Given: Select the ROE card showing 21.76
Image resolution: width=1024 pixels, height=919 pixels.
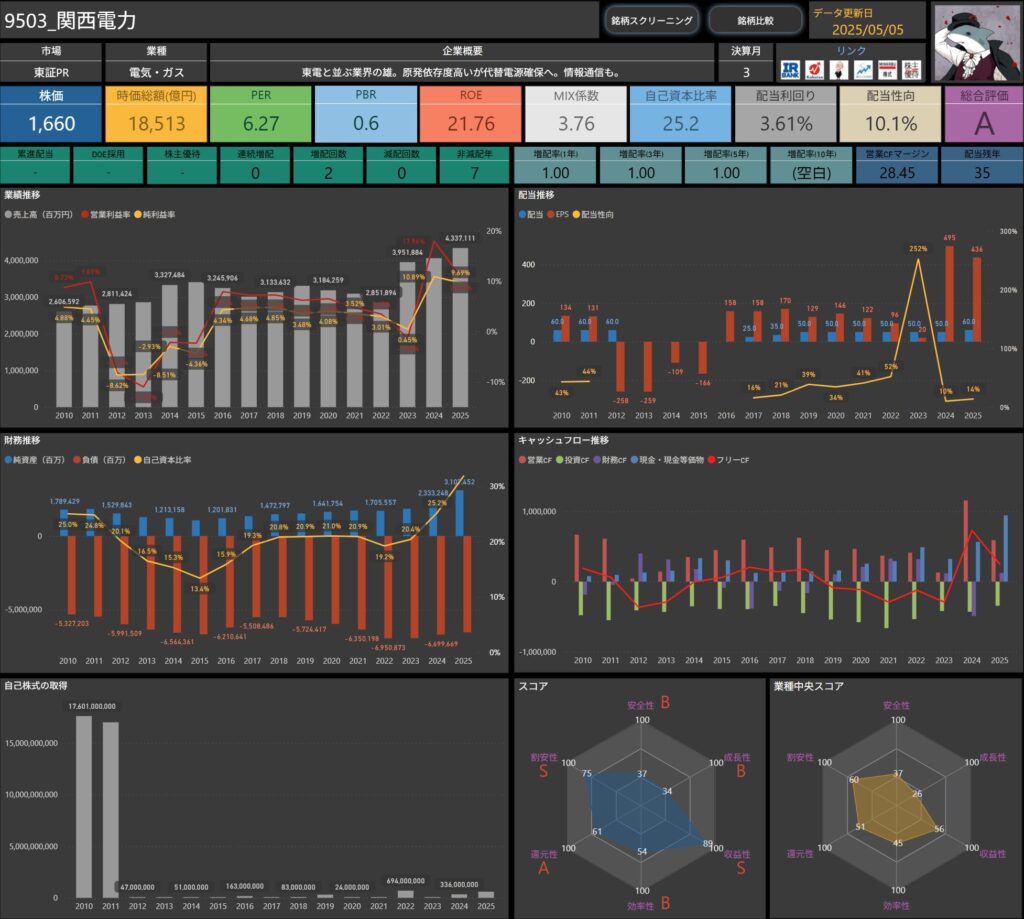Looking at the screenshot, I should [x=471, y=114].
